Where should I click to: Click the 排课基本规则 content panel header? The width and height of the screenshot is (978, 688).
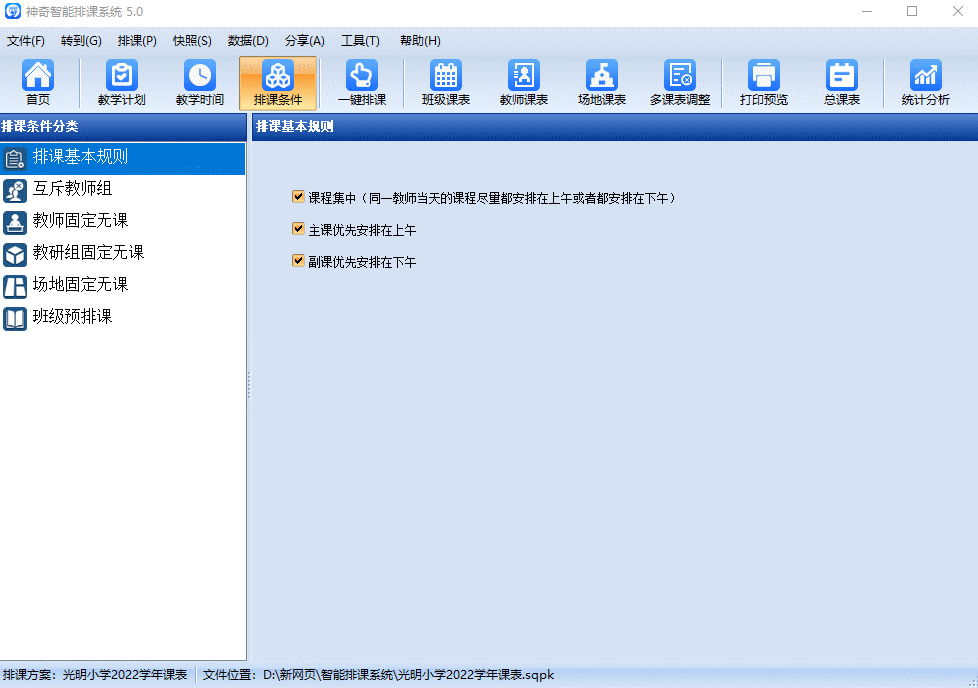coord(614,127)
